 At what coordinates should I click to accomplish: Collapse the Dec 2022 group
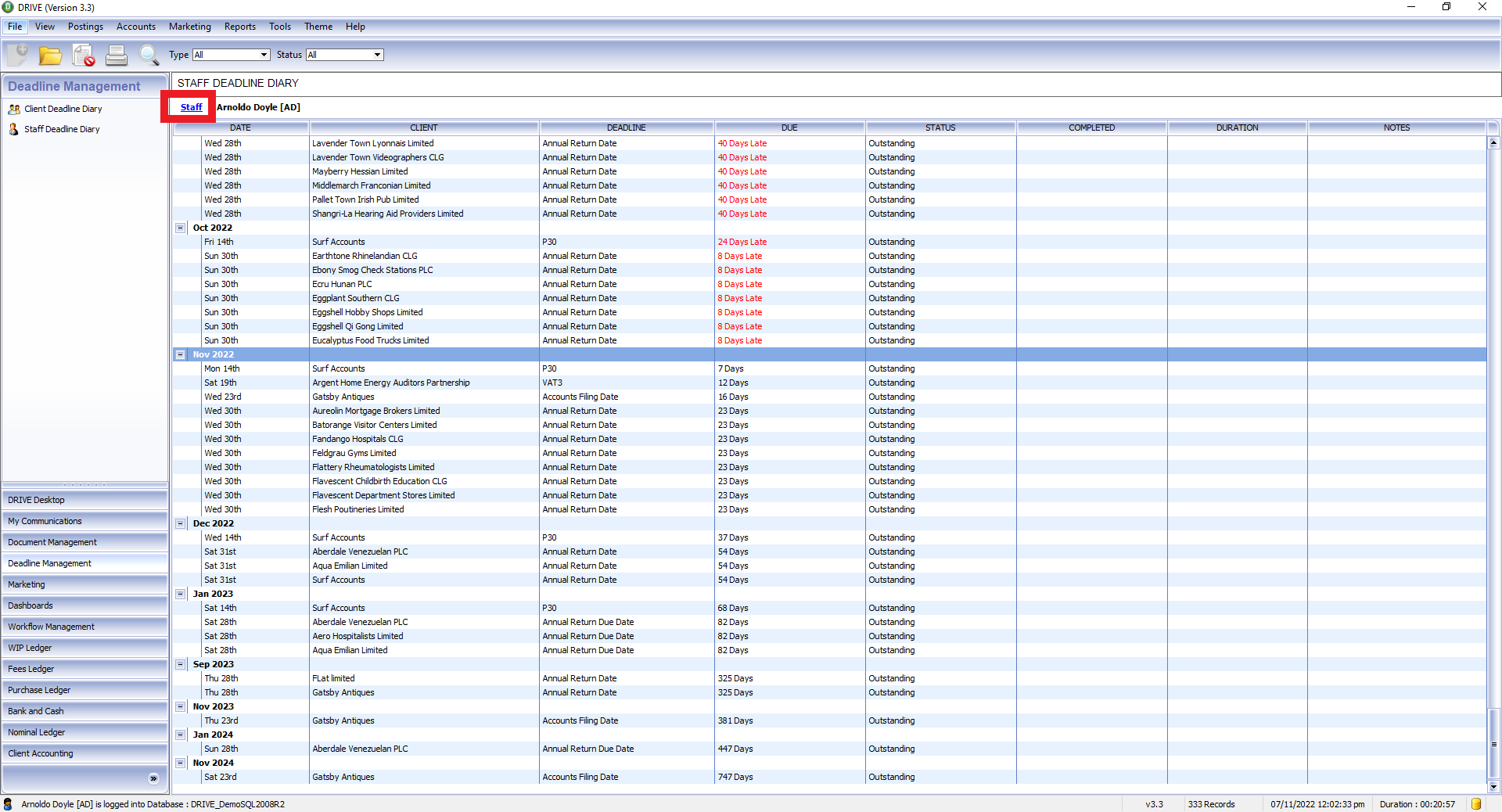180,523
